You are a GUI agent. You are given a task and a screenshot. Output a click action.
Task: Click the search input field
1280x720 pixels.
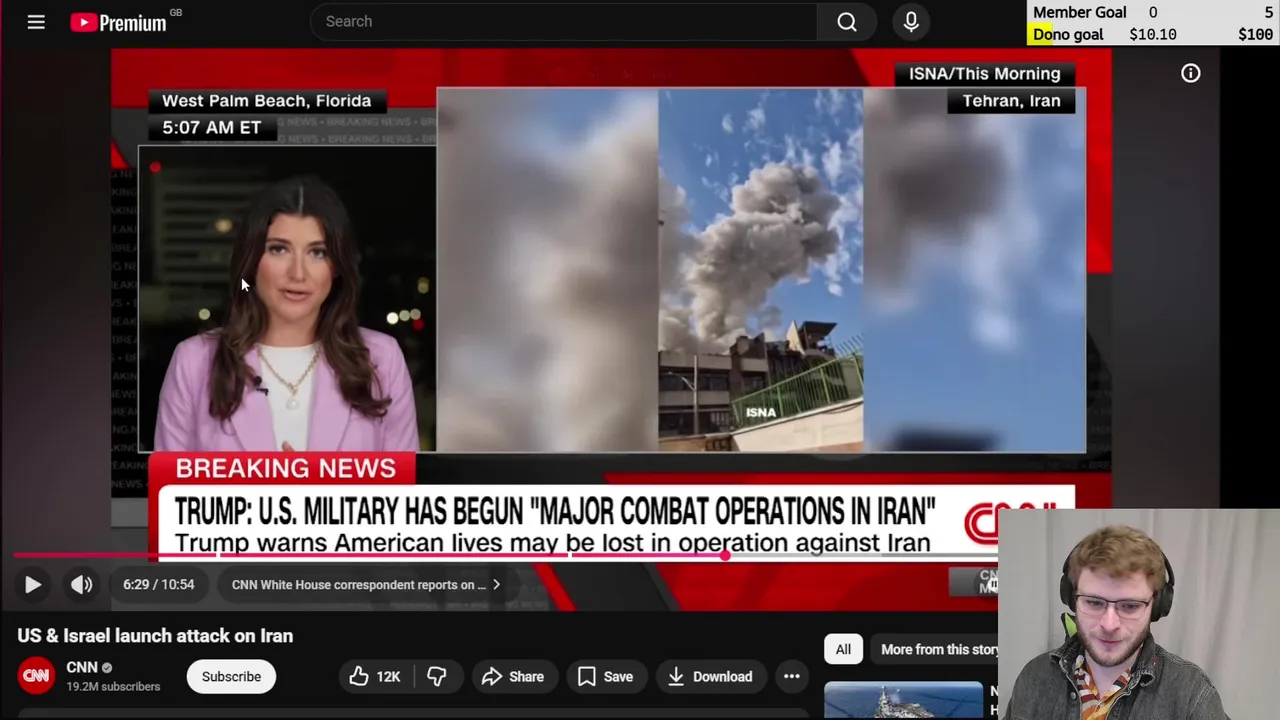coord(564,21)
